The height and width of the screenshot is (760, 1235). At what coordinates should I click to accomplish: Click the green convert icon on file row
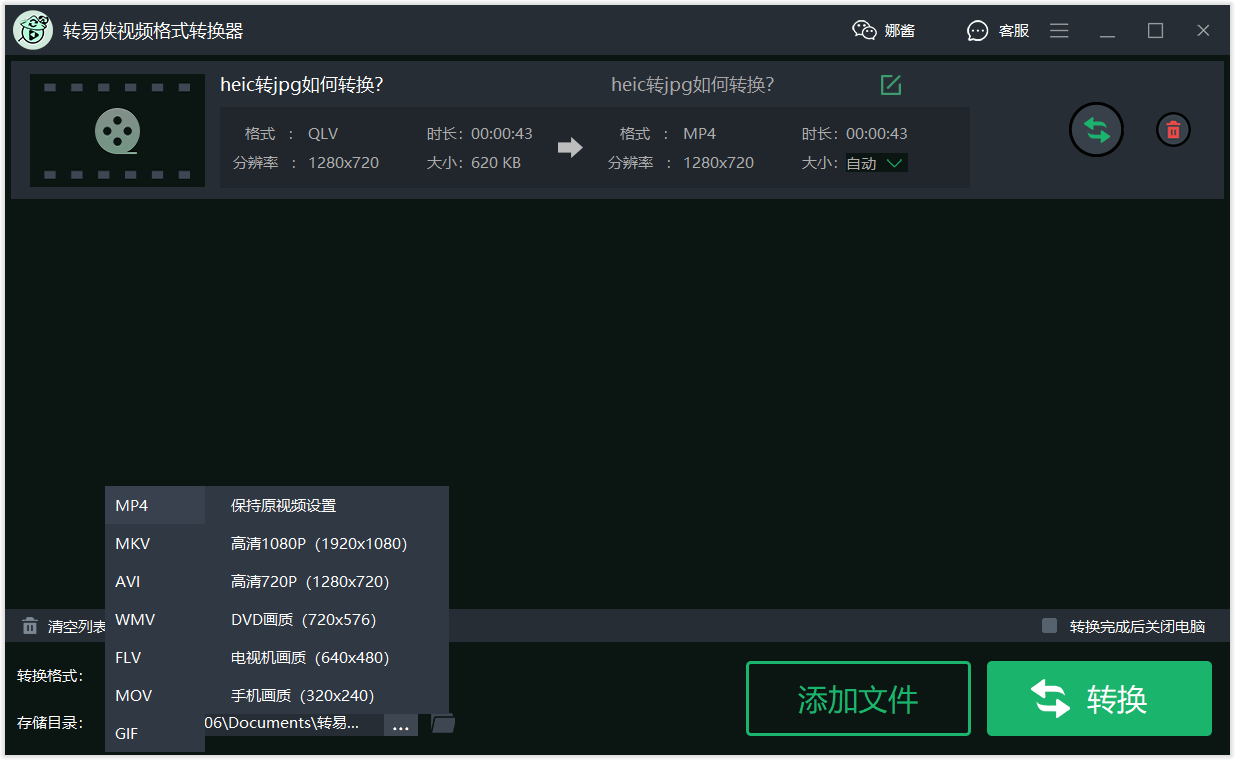tap(1096, 130)
